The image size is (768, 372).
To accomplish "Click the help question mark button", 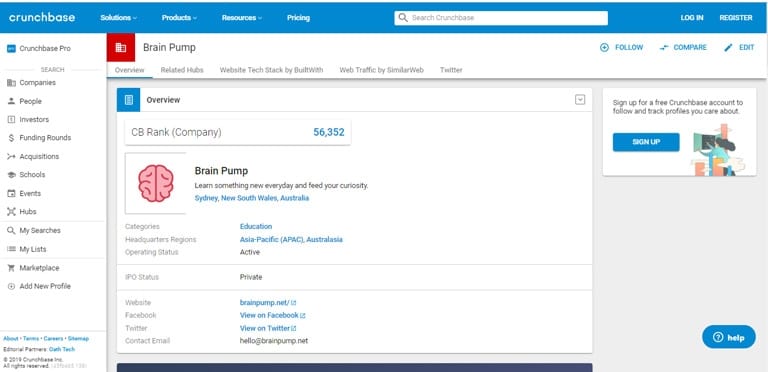I will (x=729, y=337).
